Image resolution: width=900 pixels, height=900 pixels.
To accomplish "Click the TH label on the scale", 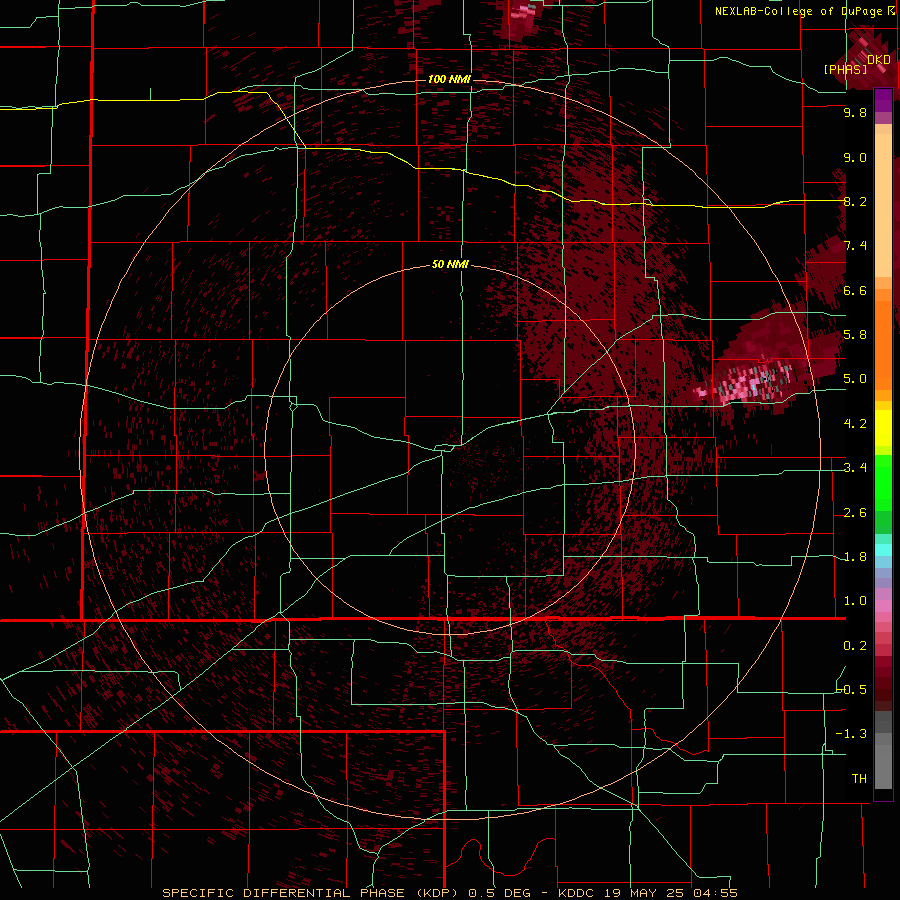I will click(859, 779).
